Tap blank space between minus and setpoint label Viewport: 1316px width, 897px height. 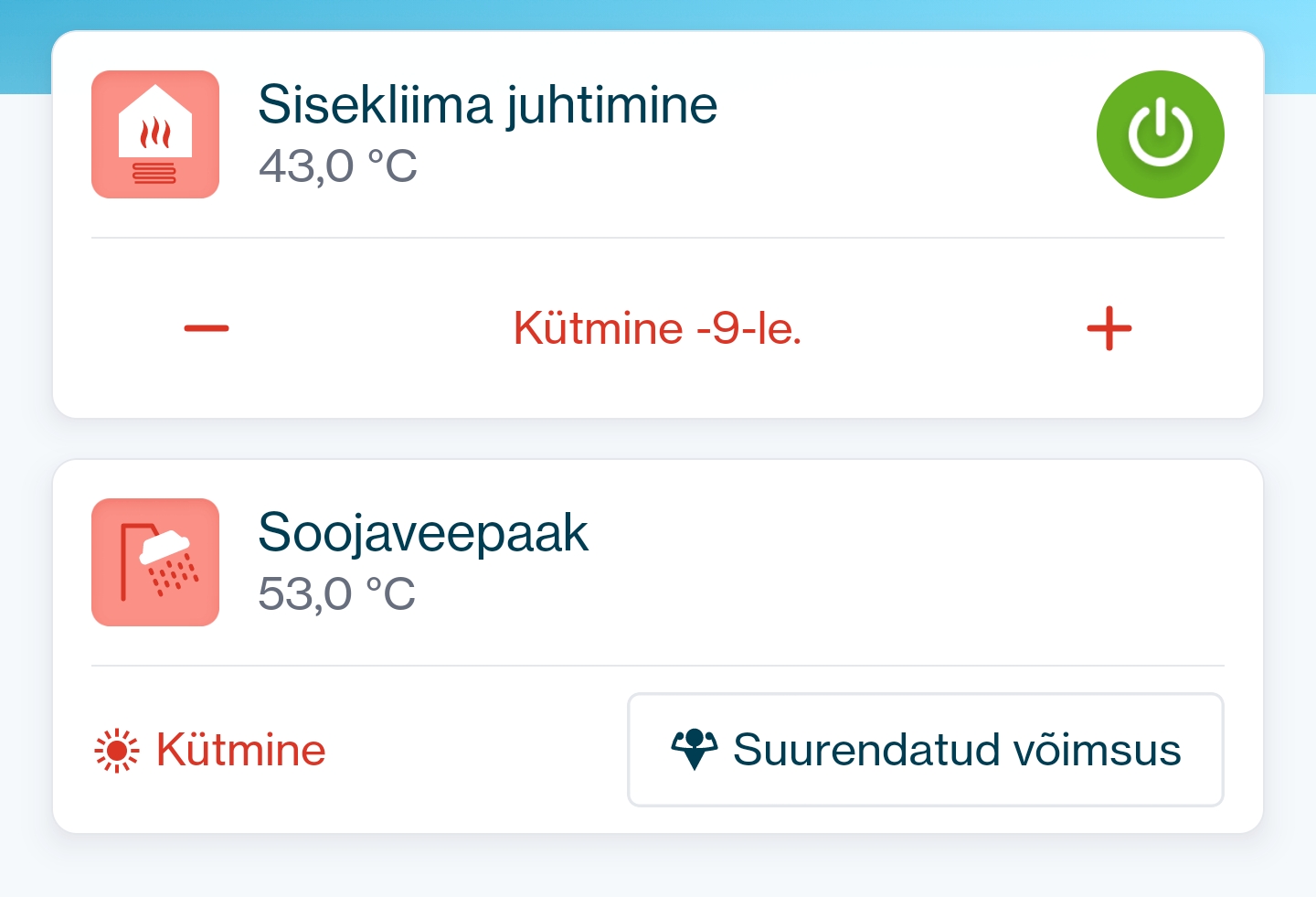coord(366,328)
